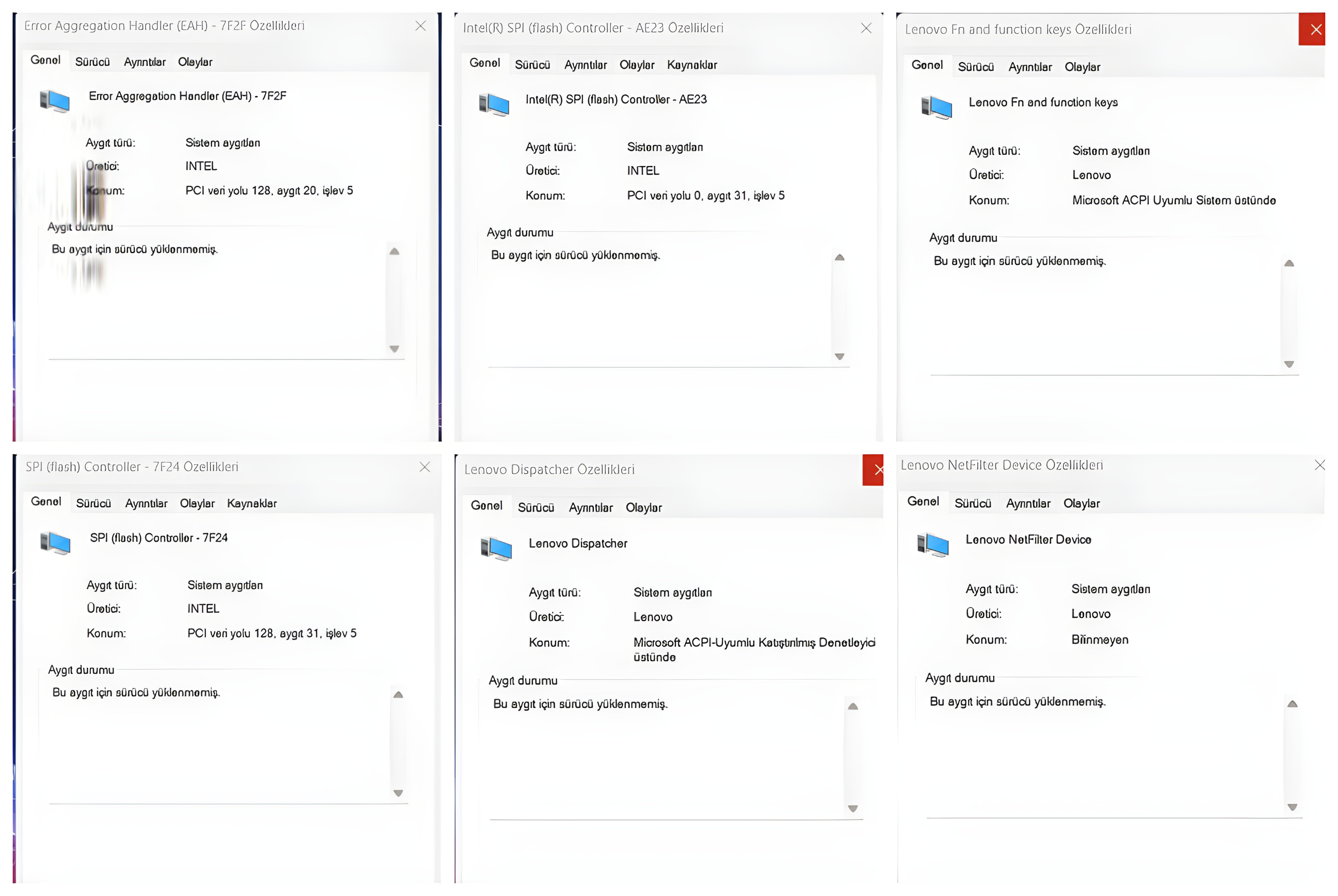Click scroll-up arrow in Lenovo Fn keys status box
Screen dimensions: 1338x896
(1289, 263)
